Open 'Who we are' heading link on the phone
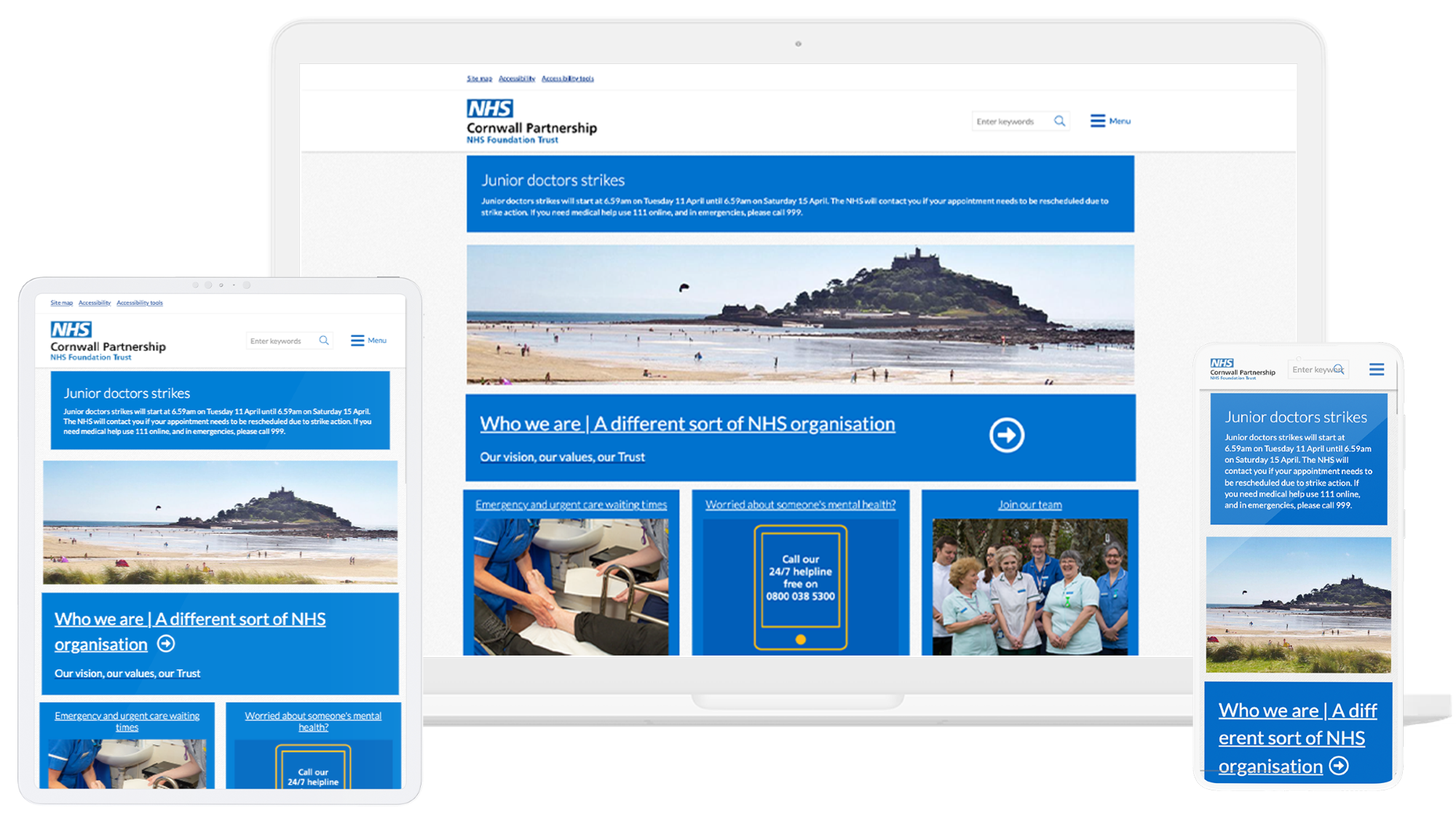 1297,738
